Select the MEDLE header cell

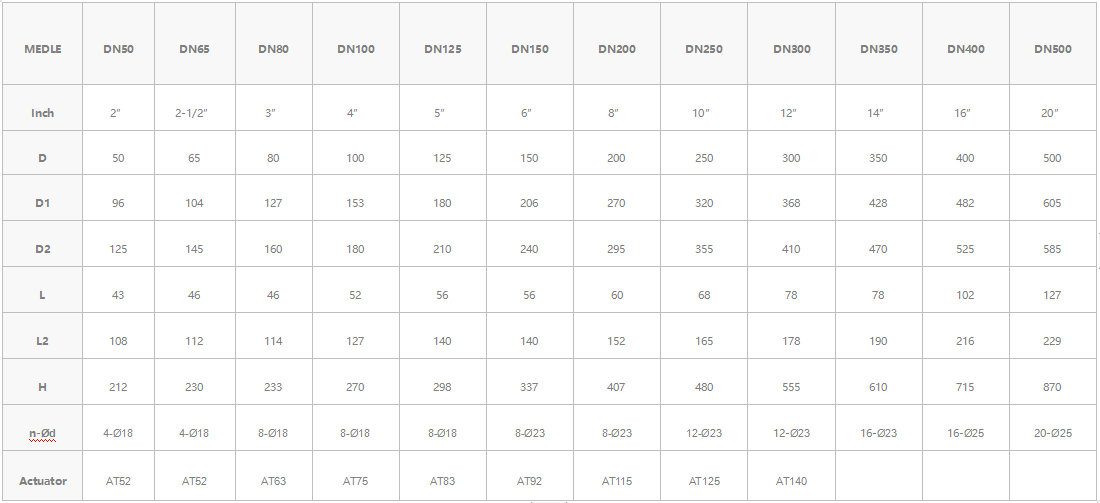pyautogui.click(x=42, y=49)
